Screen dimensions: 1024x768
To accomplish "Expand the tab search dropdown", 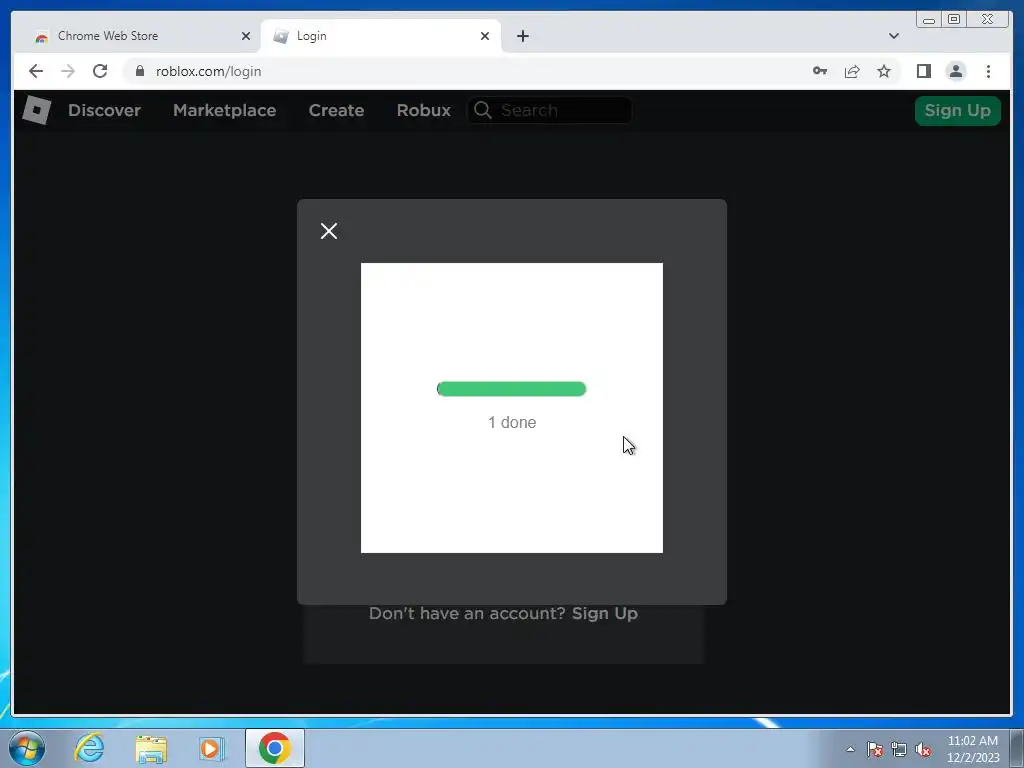I will pos(893,36).
